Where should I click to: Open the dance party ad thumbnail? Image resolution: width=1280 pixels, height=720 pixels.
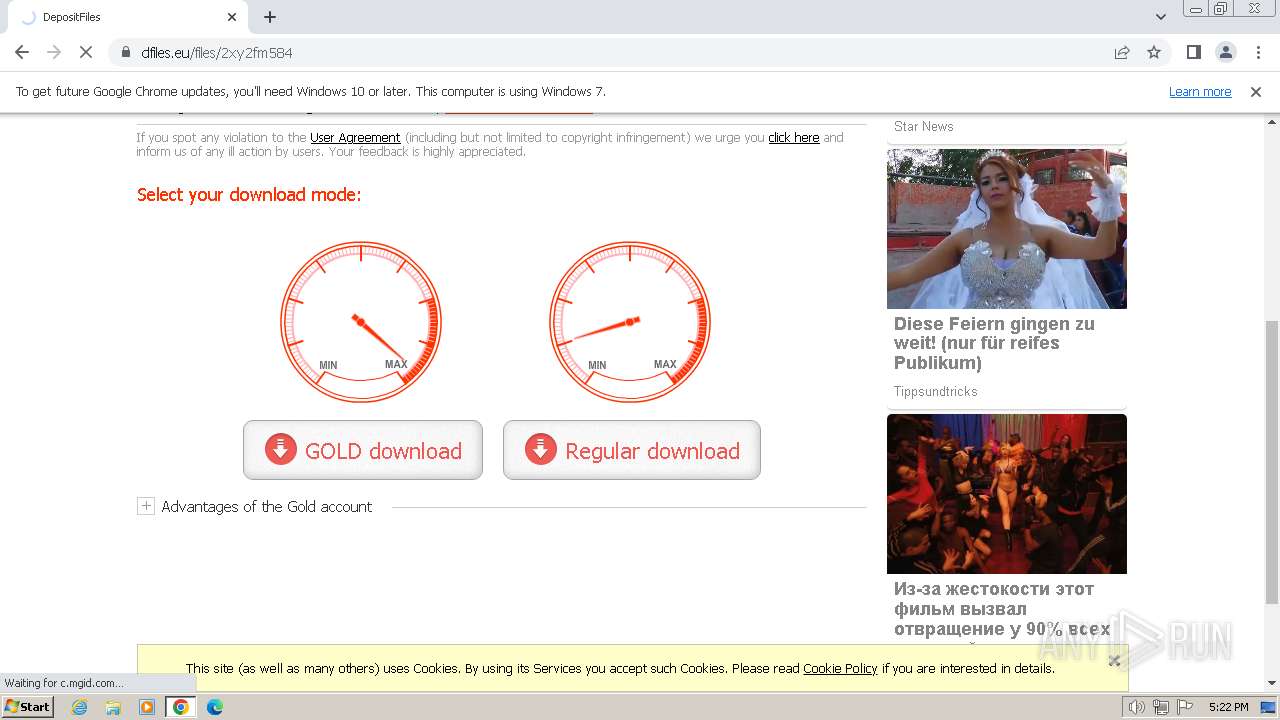coord(1007,494)
